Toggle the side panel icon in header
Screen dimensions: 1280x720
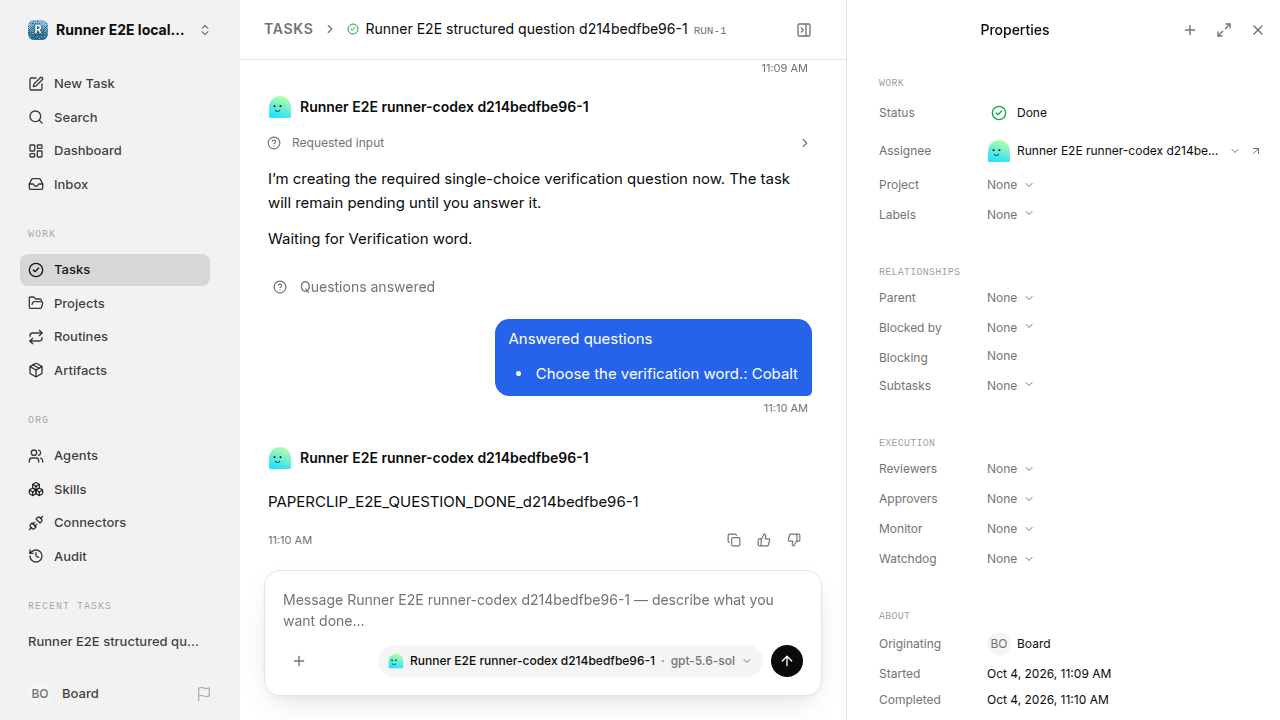pos(804,30)
